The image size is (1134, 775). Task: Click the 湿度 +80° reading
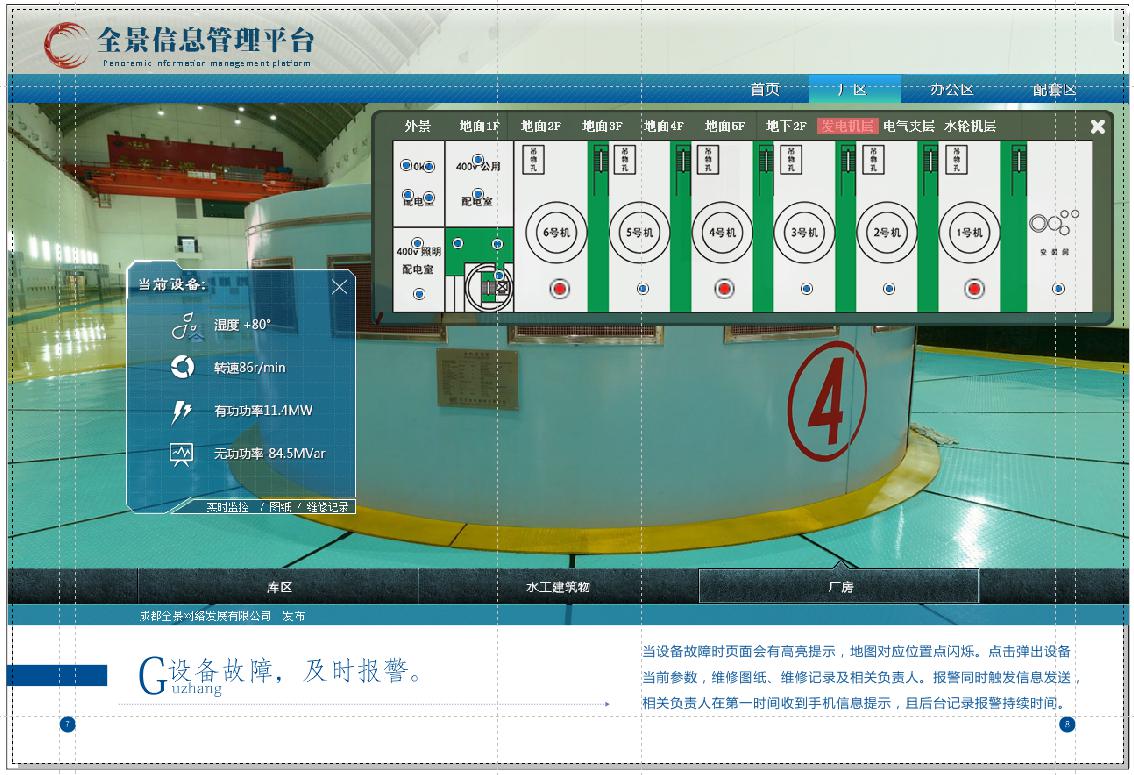(242, 325)
